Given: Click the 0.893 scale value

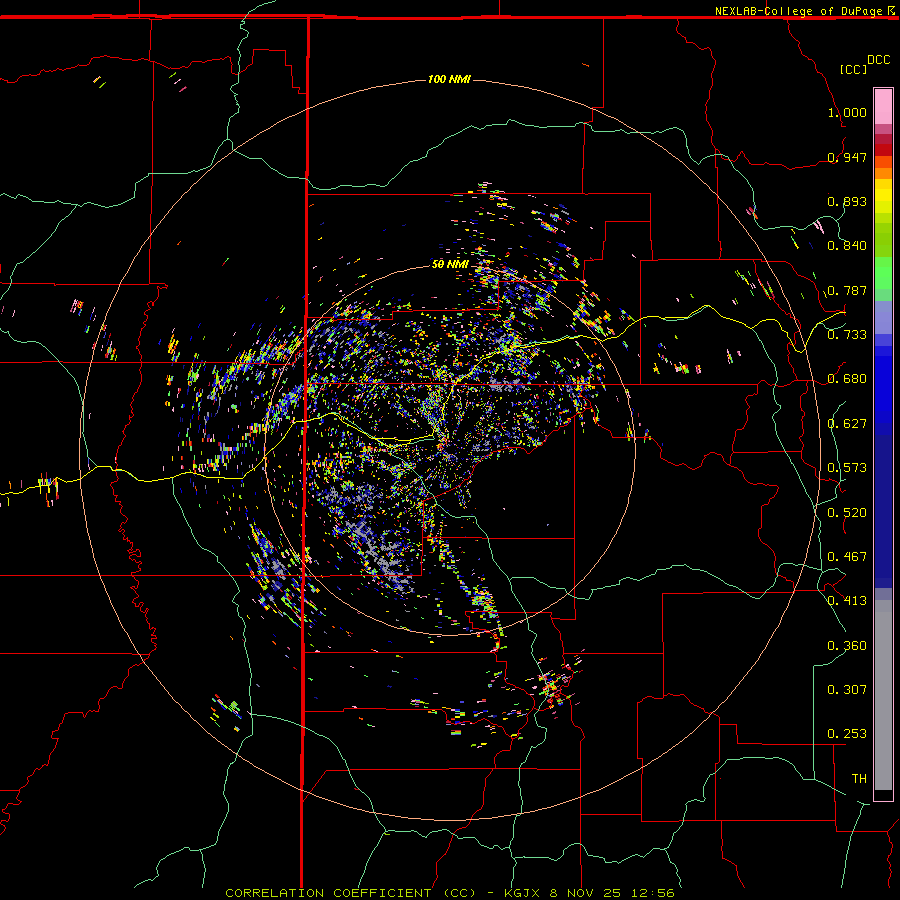Looking at the screenshot, I should pos(847,201).
